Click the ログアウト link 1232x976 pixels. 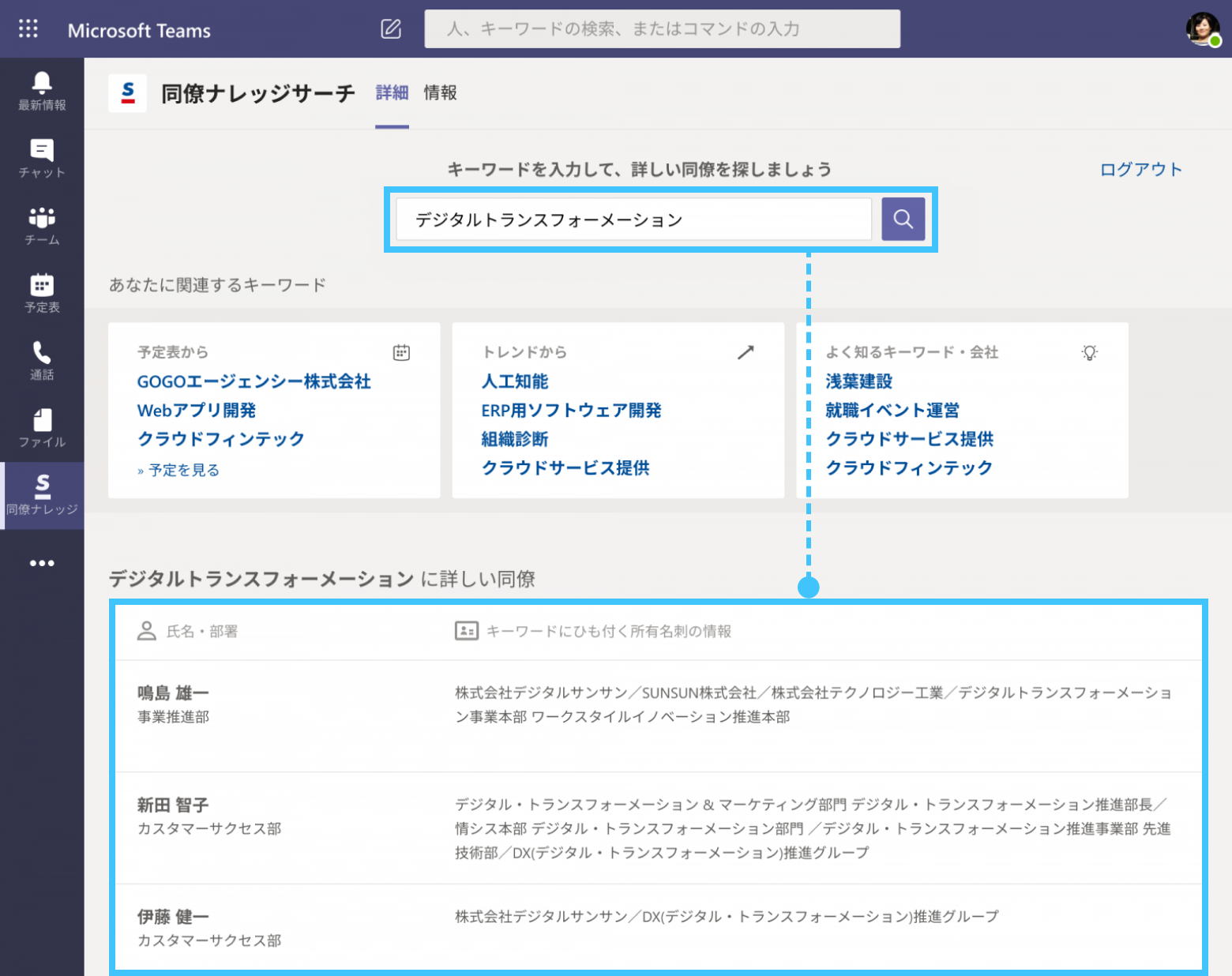(1141, 169)
